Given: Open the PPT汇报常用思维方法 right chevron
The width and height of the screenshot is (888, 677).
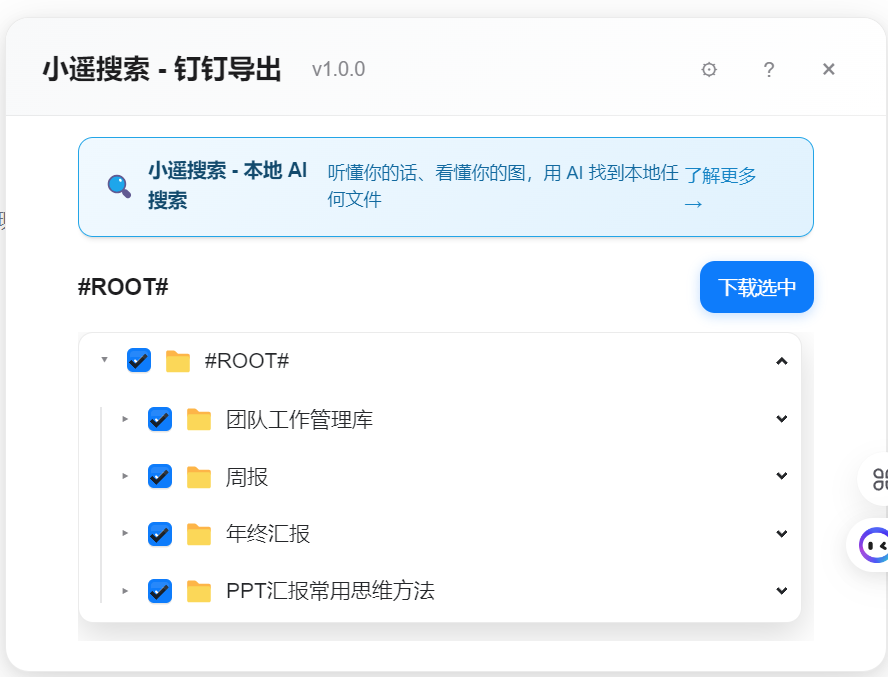Looking at the screenshot, I should [x=782, y=591].
